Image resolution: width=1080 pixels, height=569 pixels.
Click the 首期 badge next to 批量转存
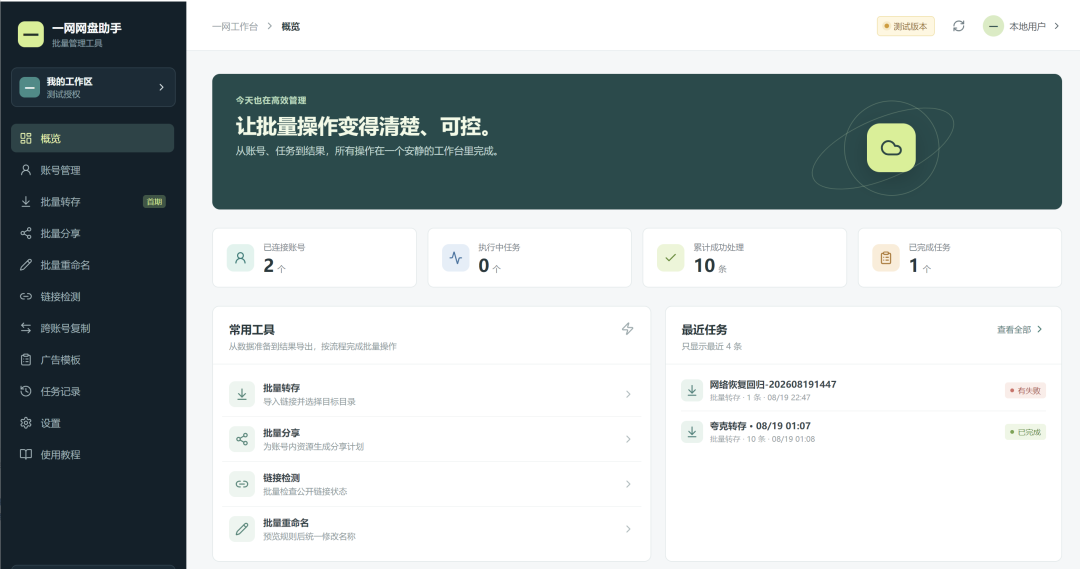tap(154, 202)
